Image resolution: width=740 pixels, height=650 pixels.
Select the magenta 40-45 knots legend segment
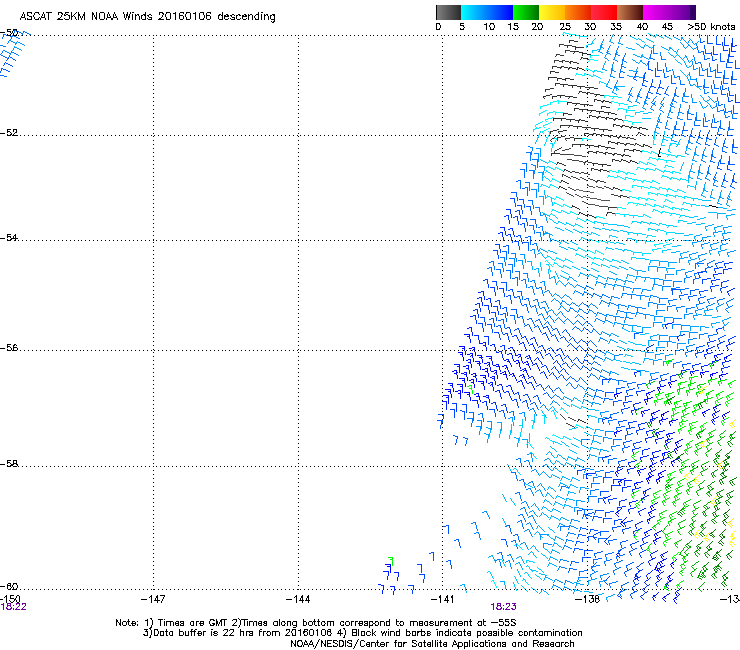click(x=656, y=12)
